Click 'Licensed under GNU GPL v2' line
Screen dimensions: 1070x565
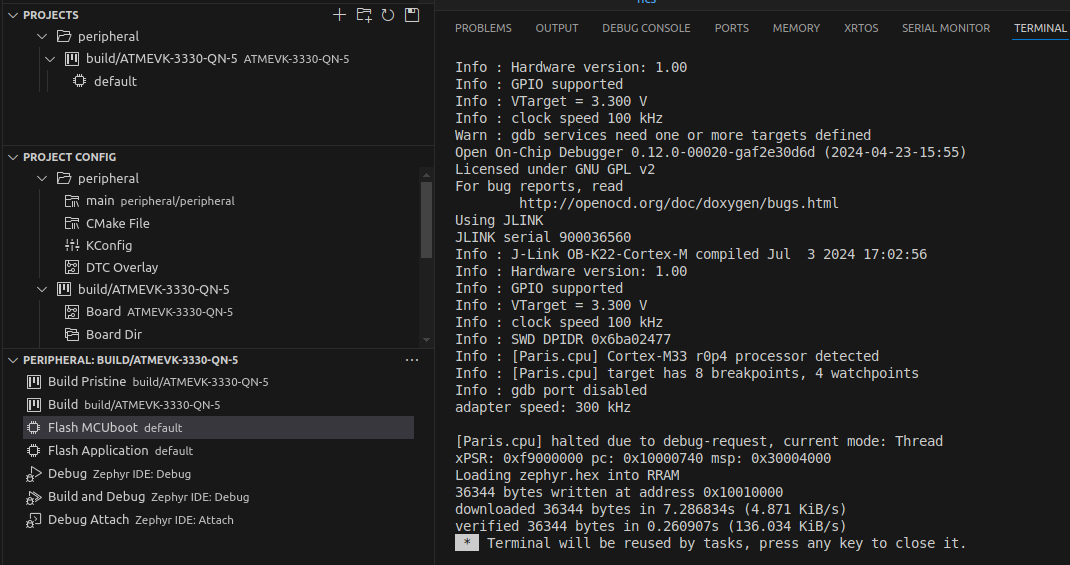(555, 169)
